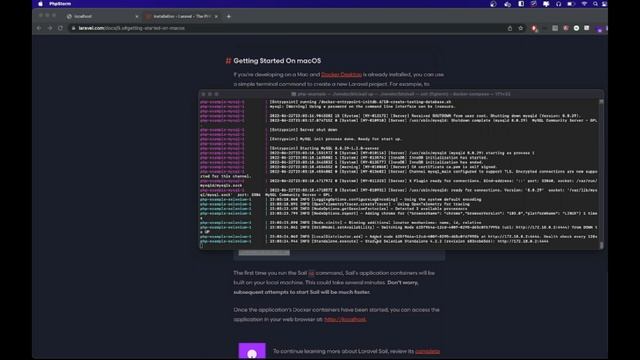Screen dimensions: 640x360
Task: Click the code block horizontal scrollbar
Action: coord(264,253)
